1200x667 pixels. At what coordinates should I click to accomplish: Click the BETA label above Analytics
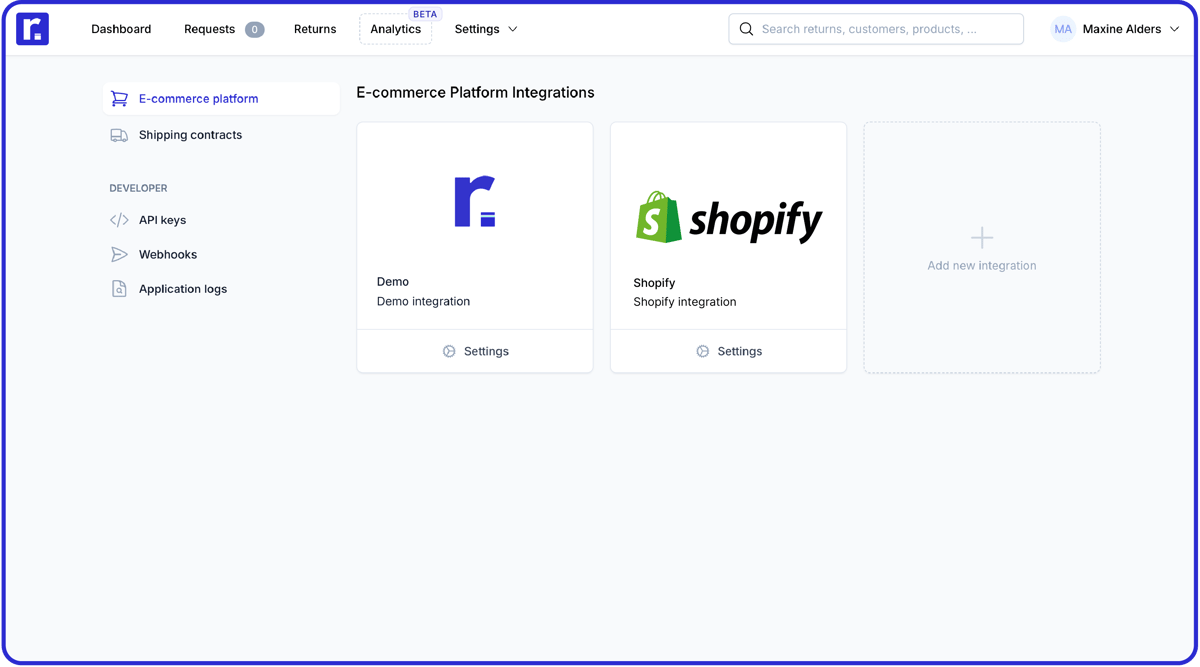pyautogui.click(x=425, y=14)
